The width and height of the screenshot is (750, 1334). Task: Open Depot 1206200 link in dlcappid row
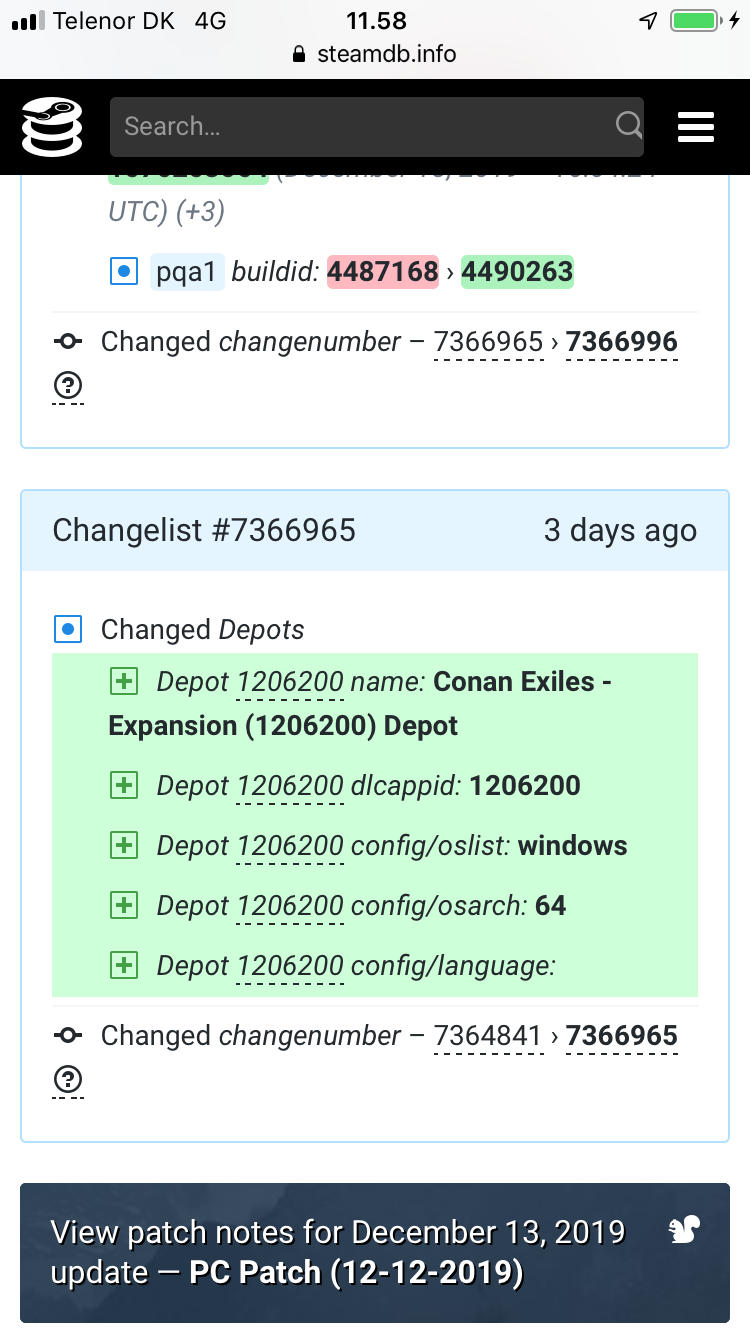(x=290, y=786)
